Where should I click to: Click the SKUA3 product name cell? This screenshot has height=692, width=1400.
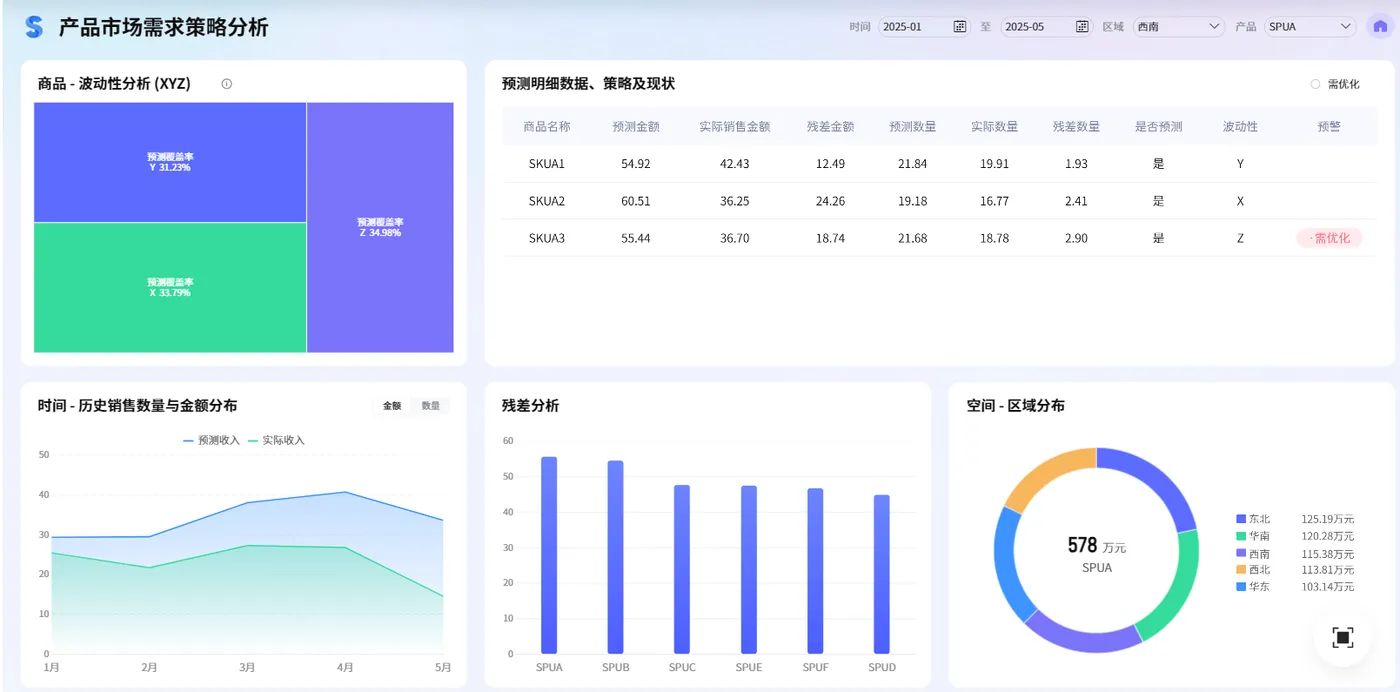(547, 238)
